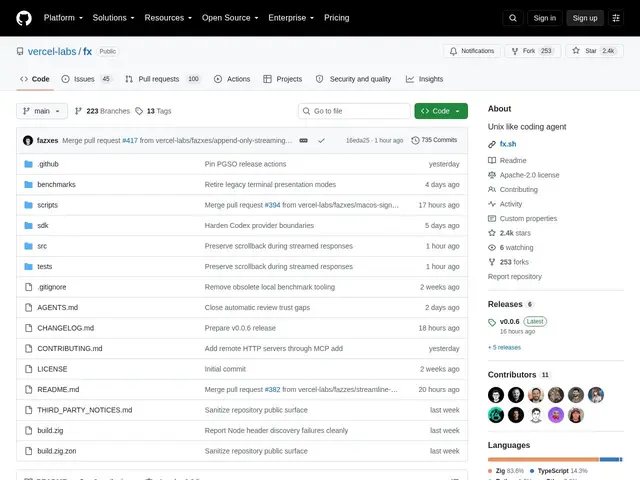Open the fx.sh website link
This screenshot has height=480, width=640.
tap(508, 144)
